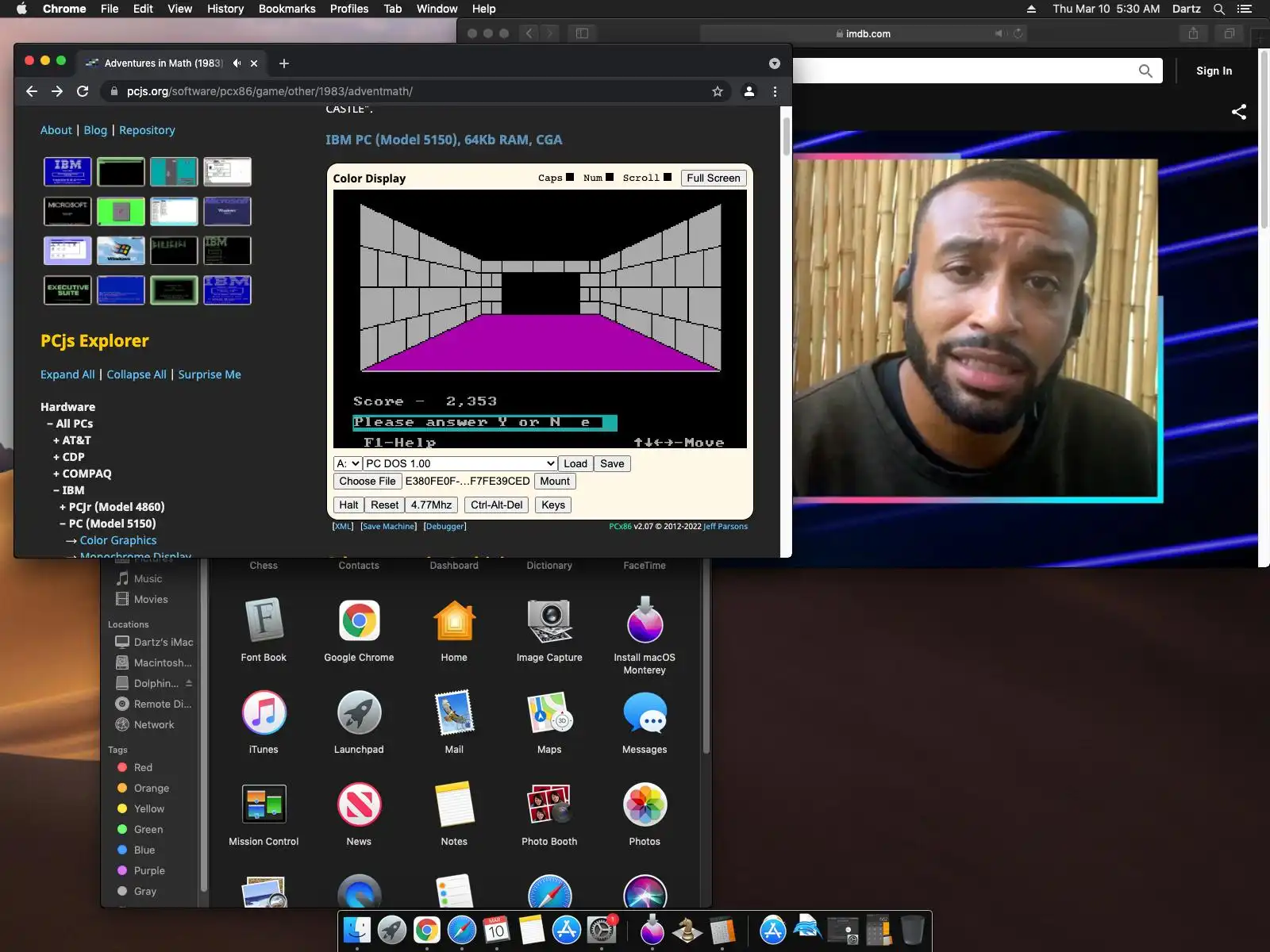Open the PC DOS 1.00 diskette dropdown

coord(460,463)
